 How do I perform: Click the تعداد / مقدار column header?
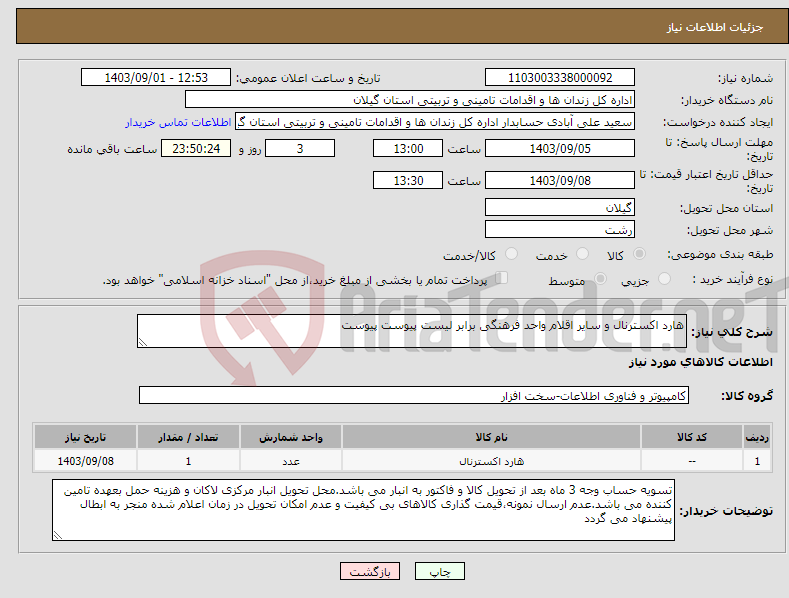coord(188,437)
